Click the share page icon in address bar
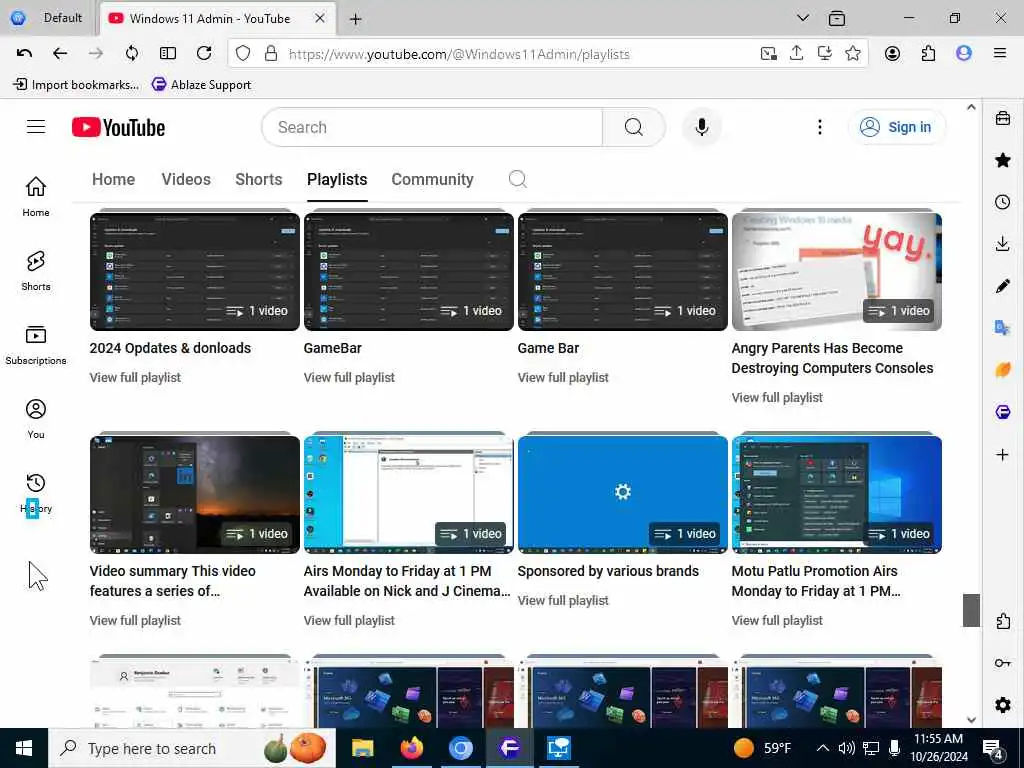This screenshot has height=768, width=1024. click(796, 54)
